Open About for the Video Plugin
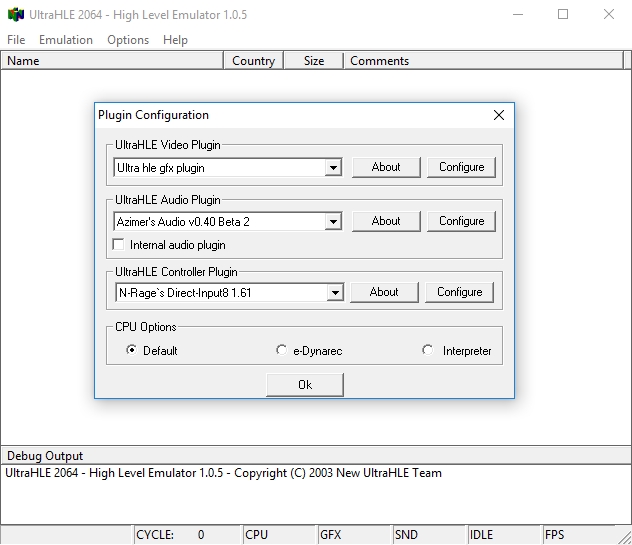This screenshot has width=632, height=545. (386, 167)
